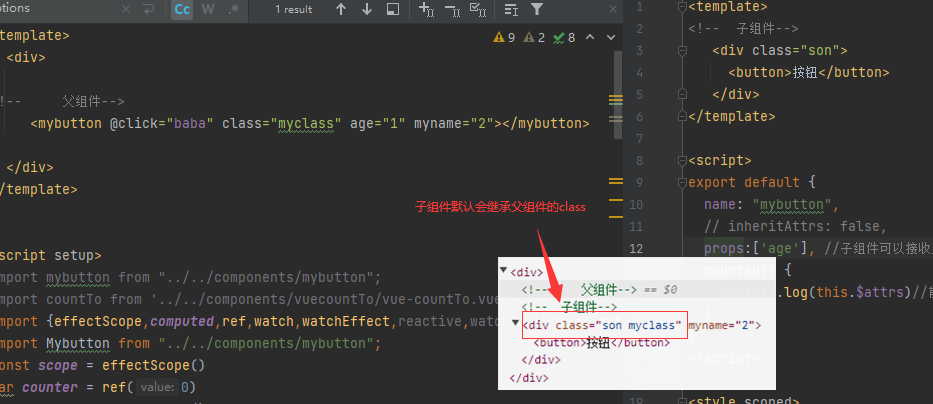
Task: Jump to previous highlighted error
Action: (x=590, y=37)
